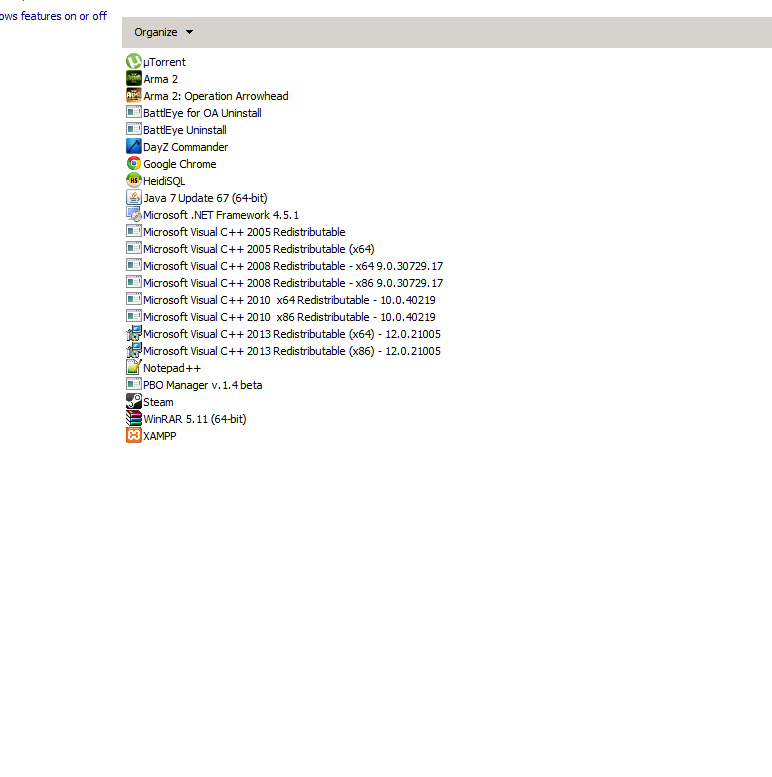Click the PBO Manager v.1.4 beta icon

click(134, 385)
